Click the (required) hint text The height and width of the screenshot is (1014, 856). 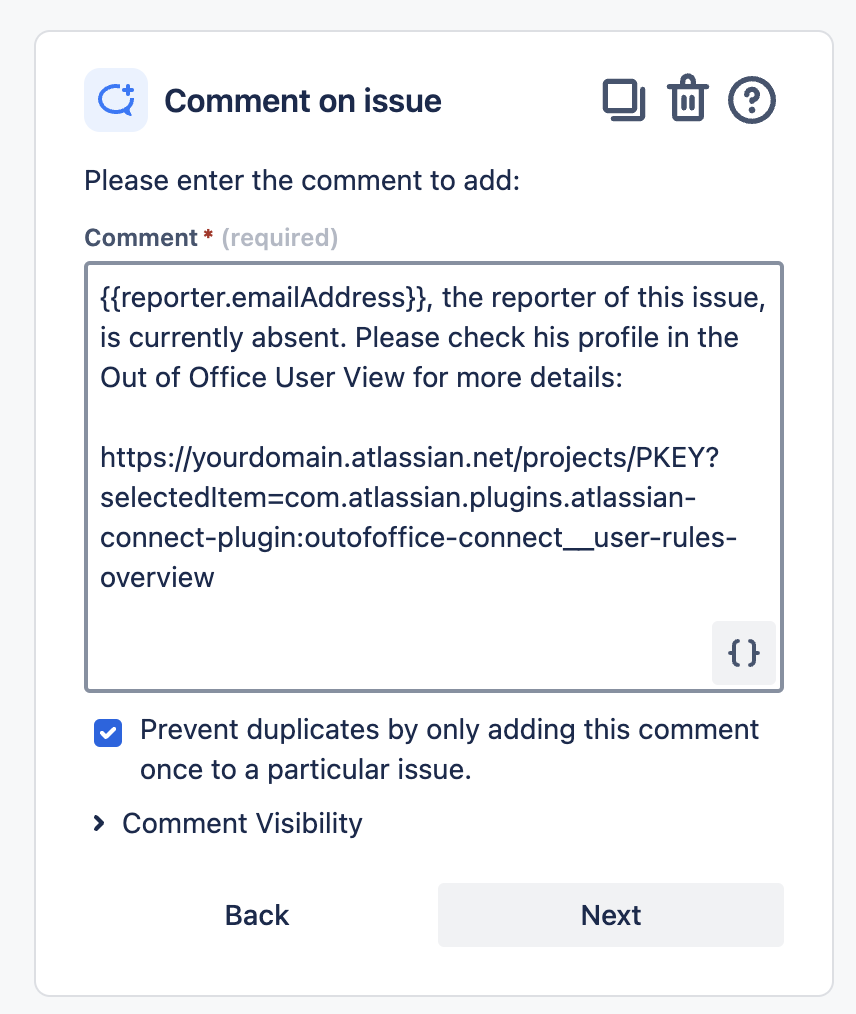280,238
